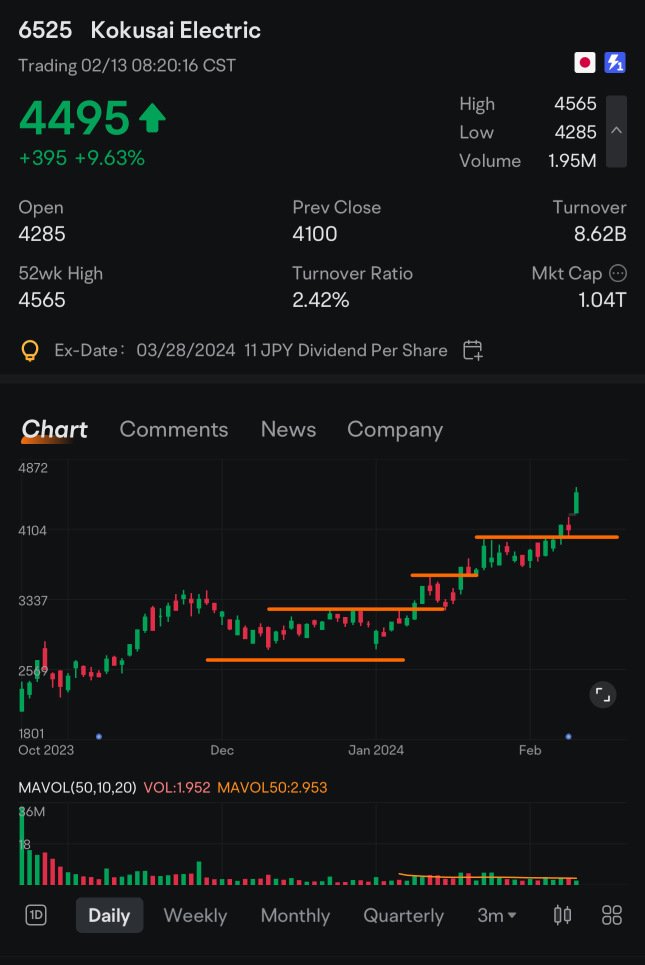645x965 pixels.
Task: Collapse the quote details with the up chevron
Action: (x=616, y=131)
